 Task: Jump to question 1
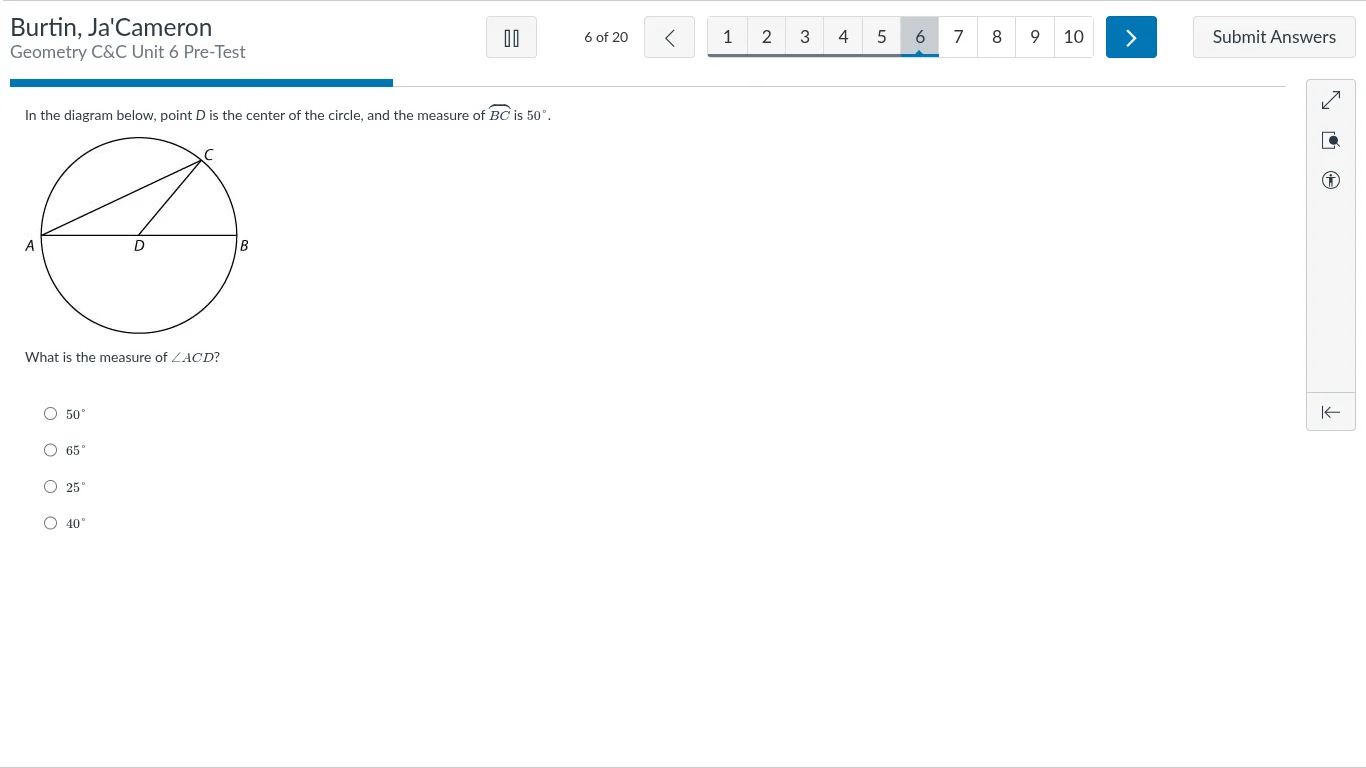coord(727,37)
